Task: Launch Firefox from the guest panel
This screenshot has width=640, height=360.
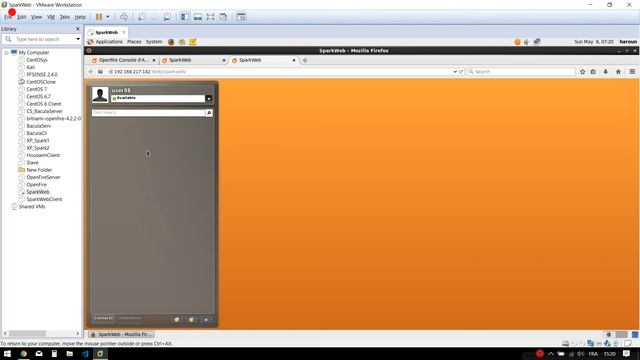Action: [171, 42]
